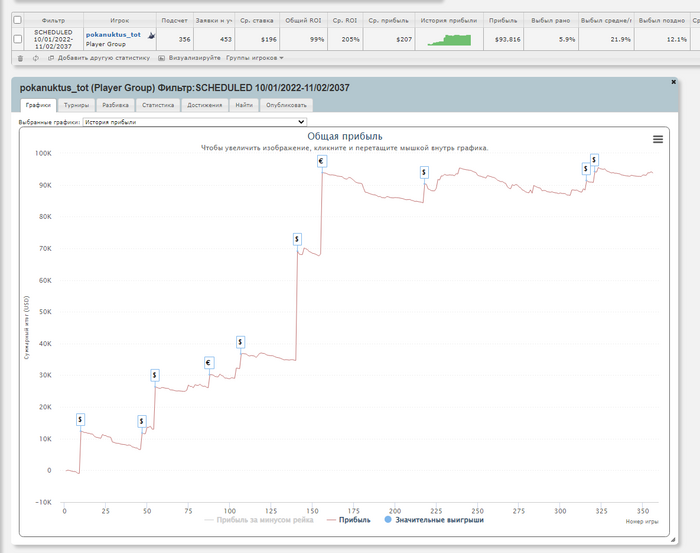Viewport: 700px width, 553px height.
Task: Open the 'История прибыли' graph selector dropdown
Action: [x=195, y=122]
